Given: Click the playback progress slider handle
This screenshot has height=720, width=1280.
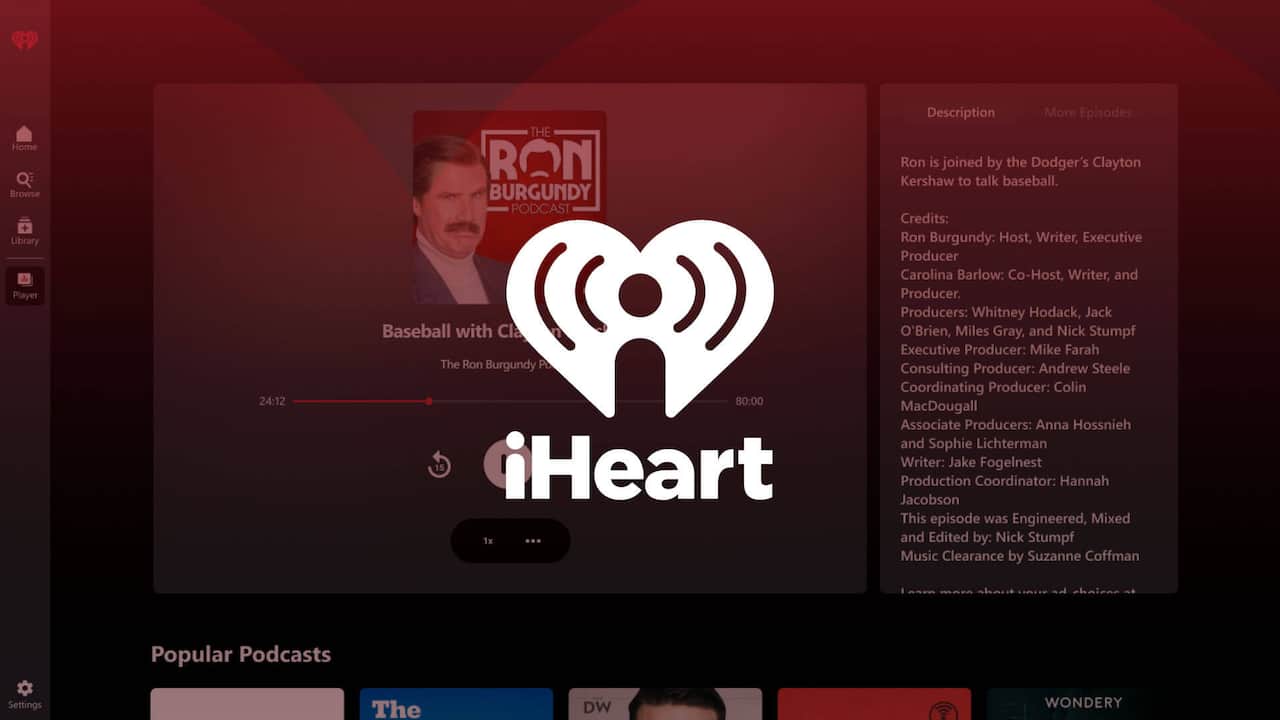Looking at the screenshot, I should pos(429,401).
